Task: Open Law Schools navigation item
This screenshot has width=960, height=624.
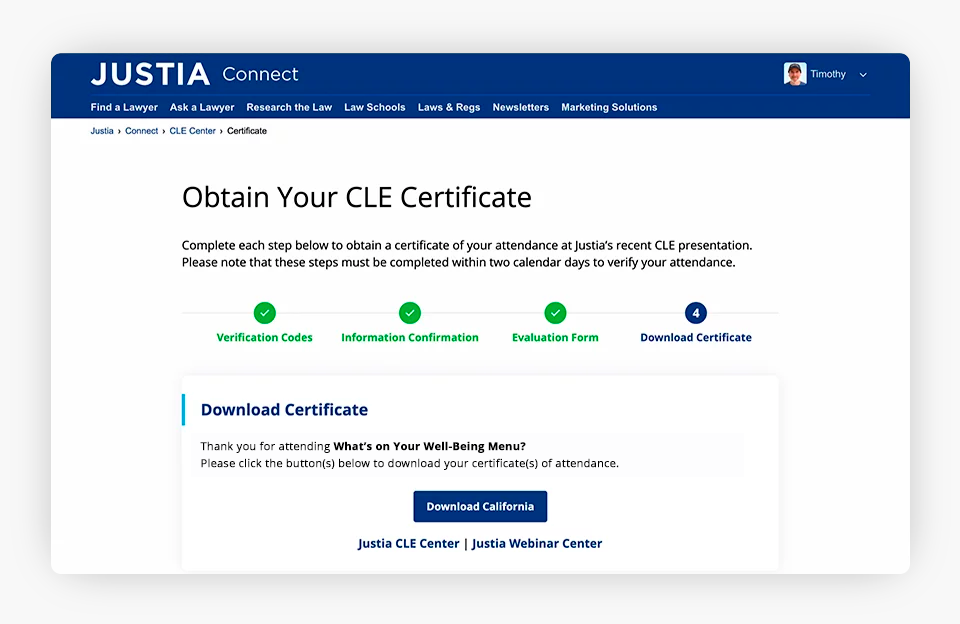Action: pos(375,107)
